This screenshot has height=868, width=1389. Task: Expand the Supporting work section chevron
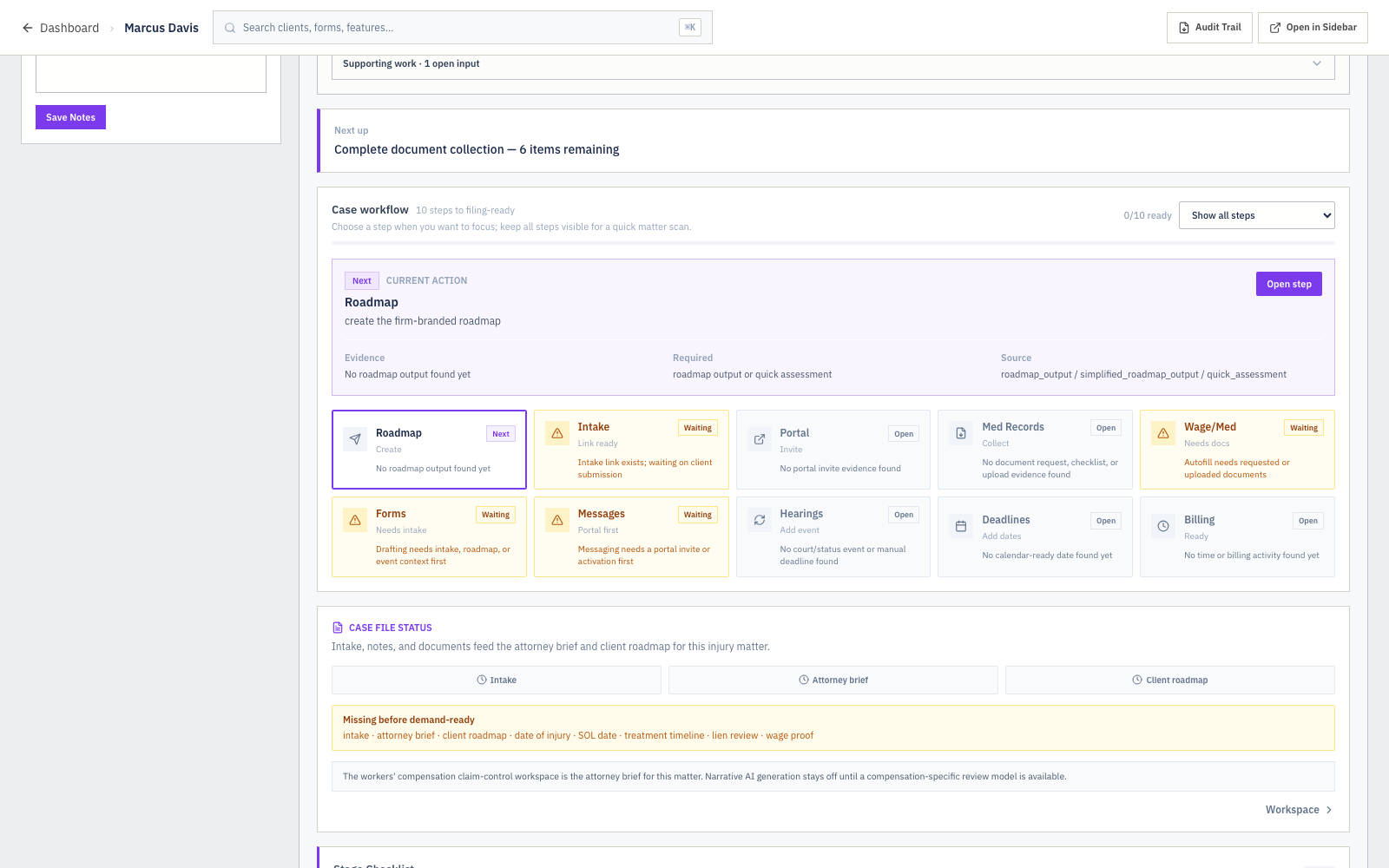1317,63
